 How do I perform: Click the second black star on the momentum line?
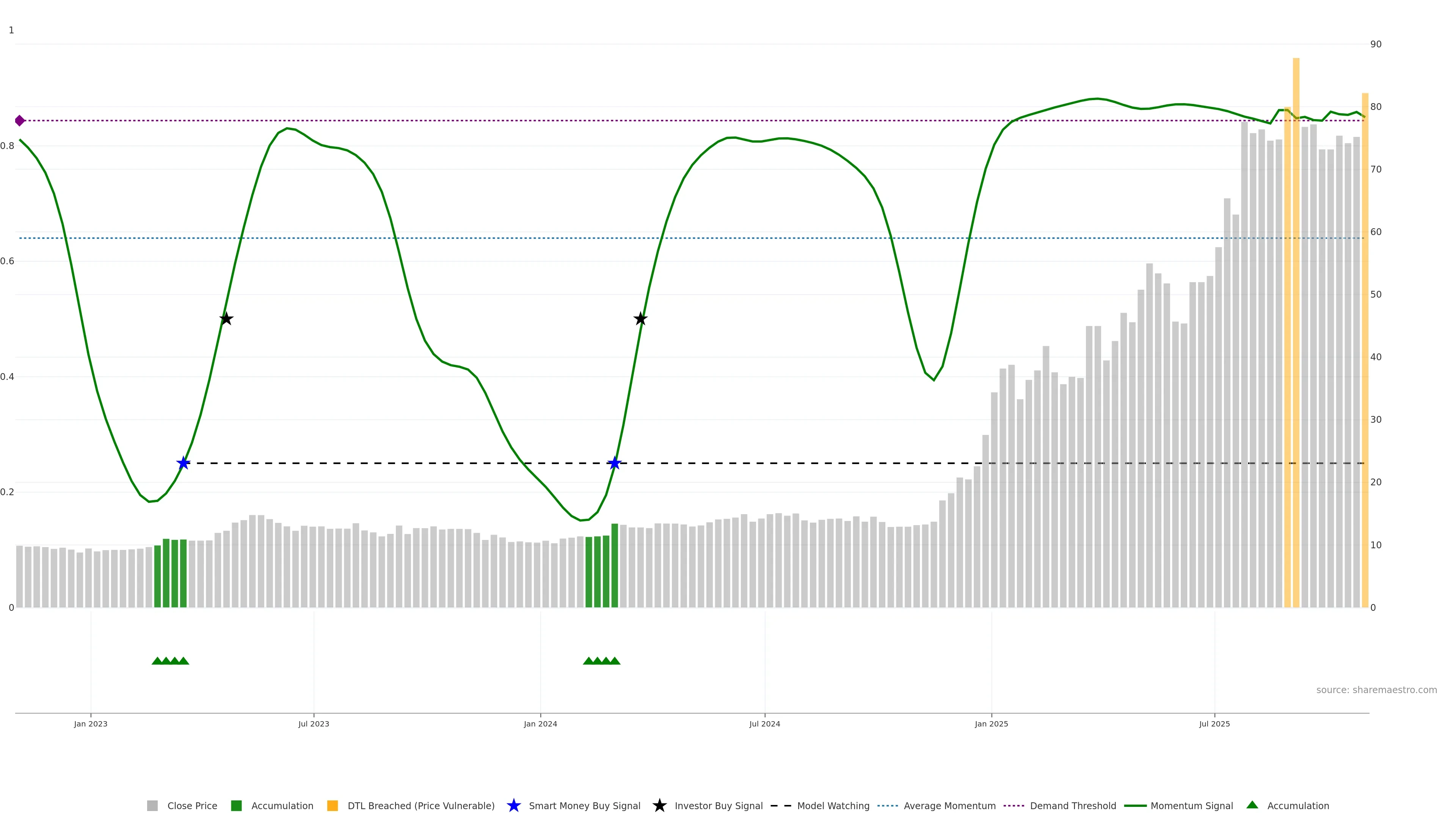640,319
